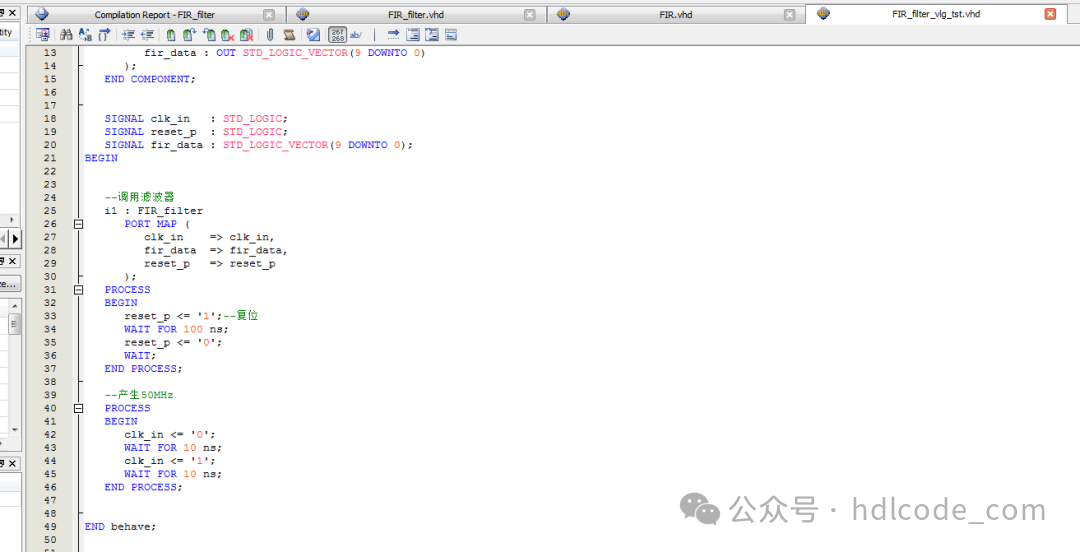Image resolution: width=1080 pixels, height=552 pixels.
Task: Collapse the PORT MAP block at line 26
Action: click(x=79, y=224)
